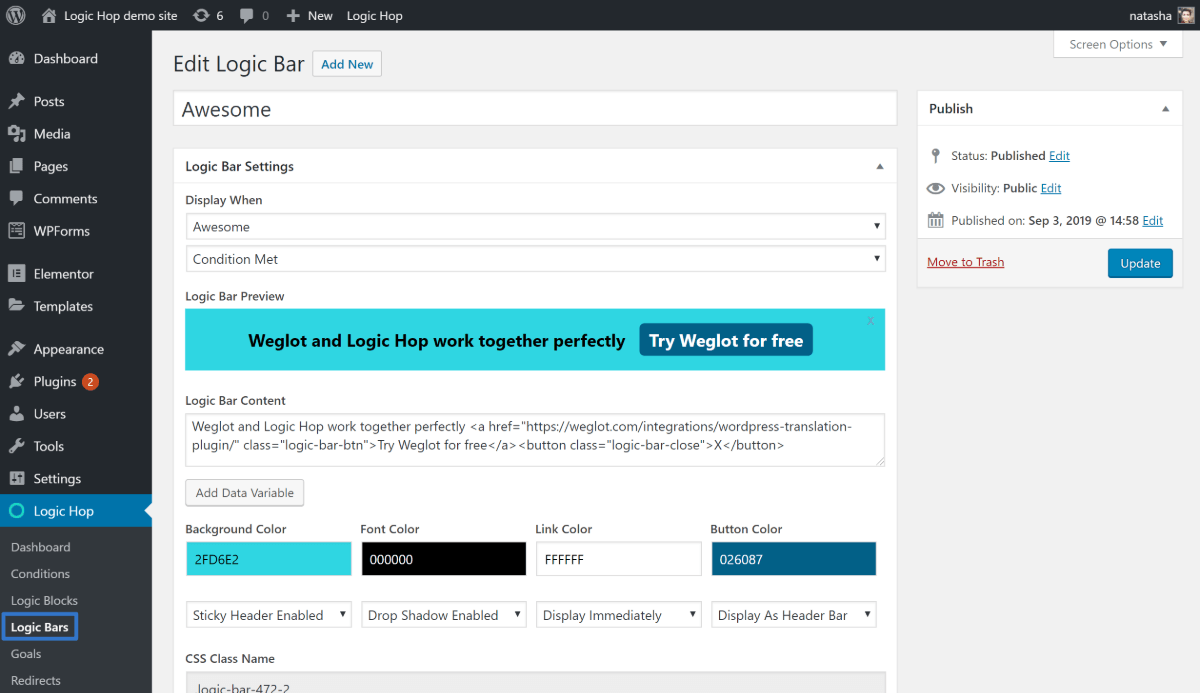Click the Logic Hop circle icon
Viewport: 1200px width, 693px height.
tap(17, 511)
